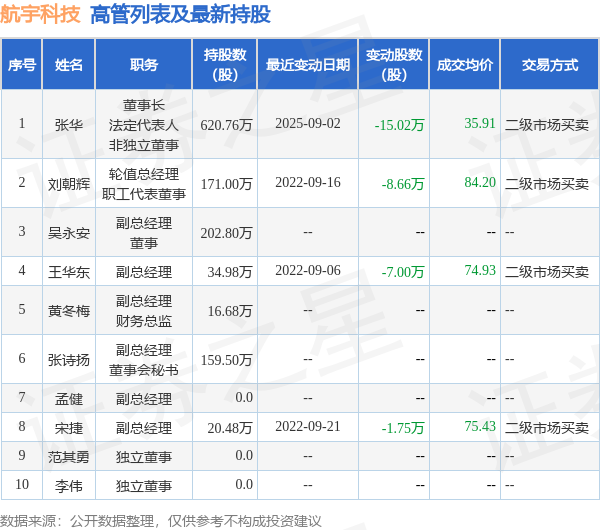This screenshot has height=530, width=600.
Task: Select the 序号 column header
Action: pos(22,65)
